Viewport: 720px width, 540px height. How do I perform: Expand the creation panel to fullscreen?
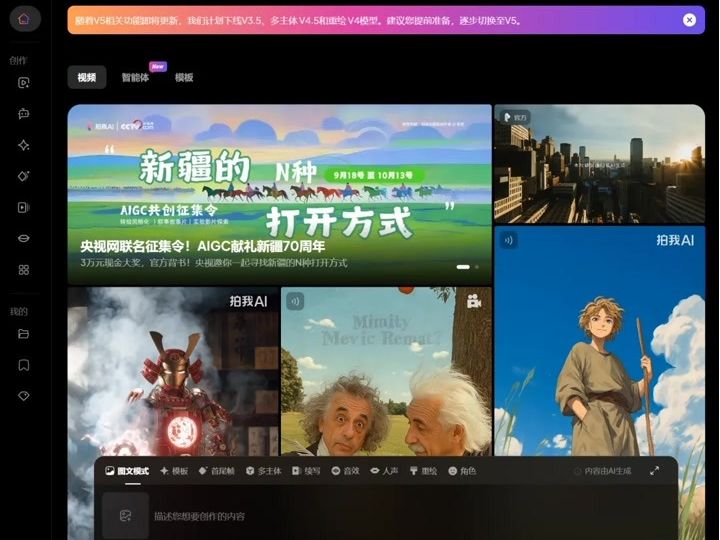[x=655, y=471]
